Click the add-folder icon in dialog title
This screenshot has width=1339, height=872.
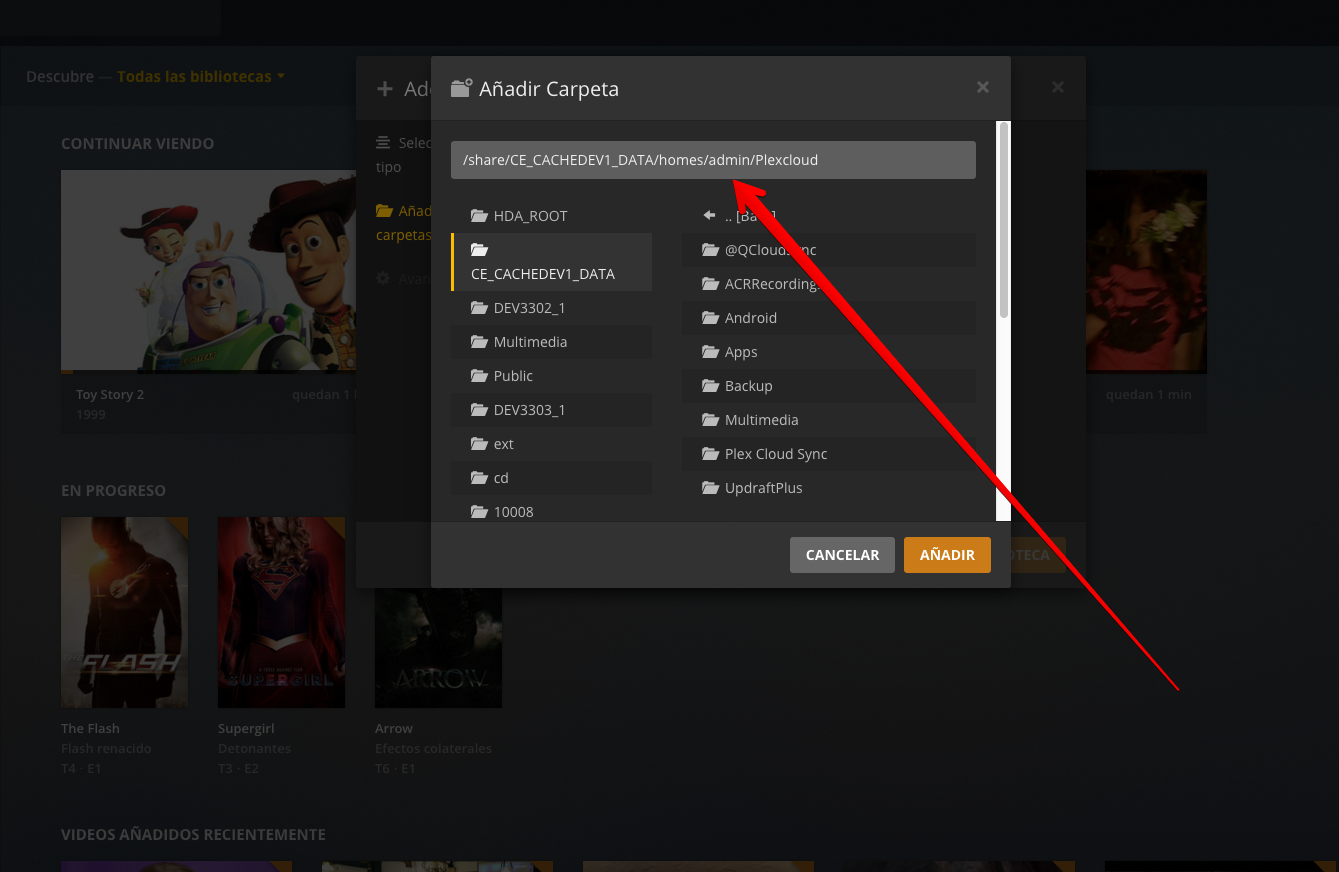461,88
